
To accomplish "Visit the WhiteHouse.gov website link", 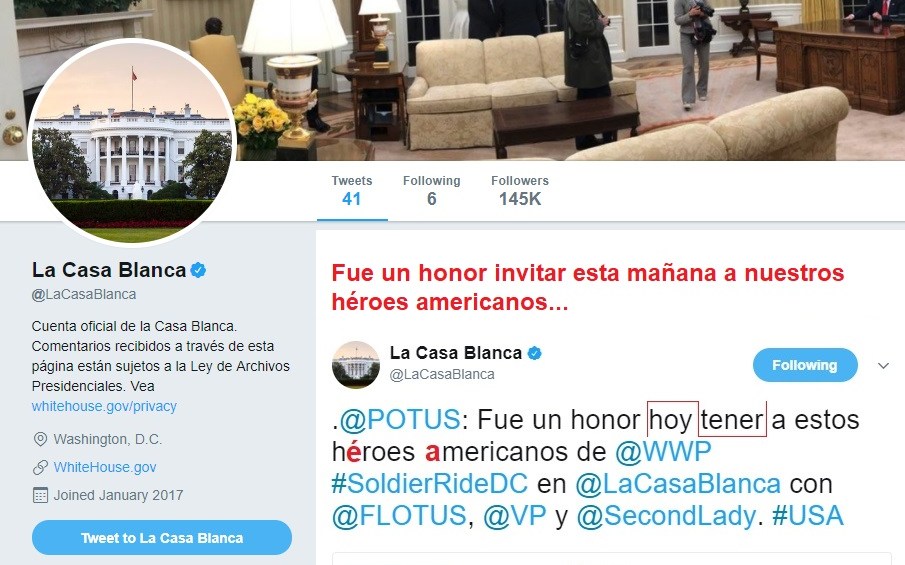I will pyautogui.click(x=105, y=467).
